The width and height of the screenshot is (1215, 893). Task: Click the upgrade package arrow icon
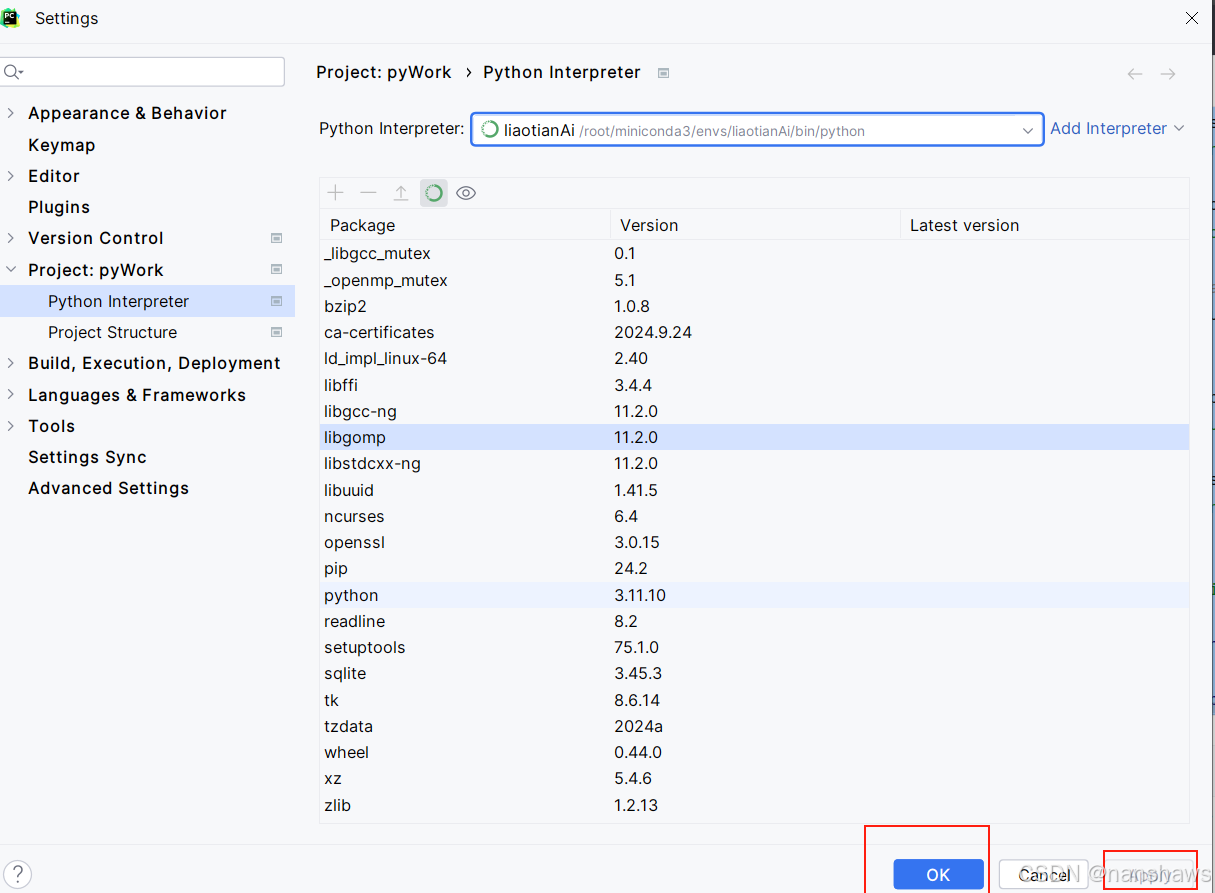coord(401,193)
